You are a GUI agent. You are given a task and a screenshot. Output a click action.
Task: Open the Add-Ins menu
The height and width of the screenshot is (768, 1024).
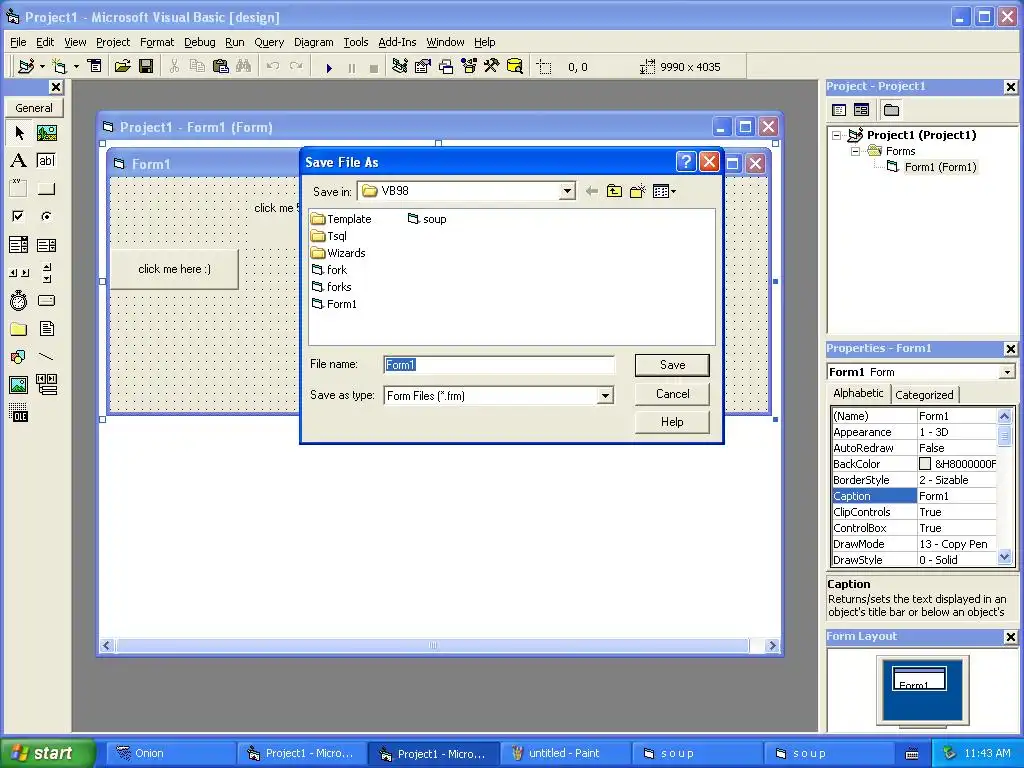tap(397, 42)
